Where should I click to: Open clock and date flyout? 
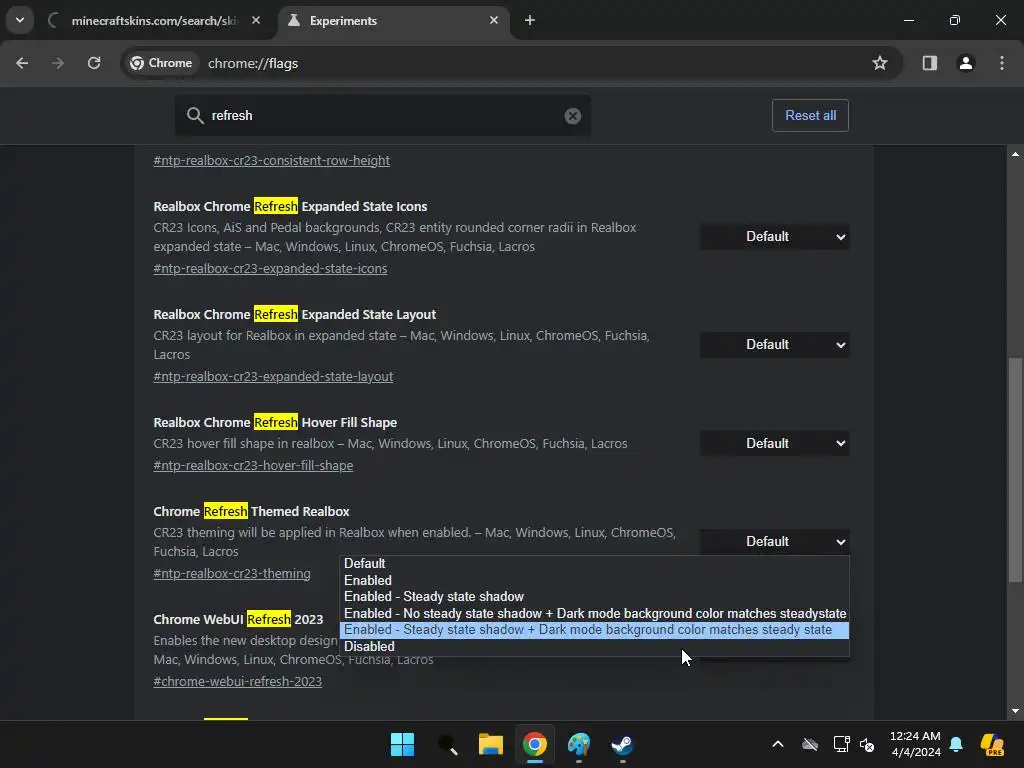(x=915, y=744)
